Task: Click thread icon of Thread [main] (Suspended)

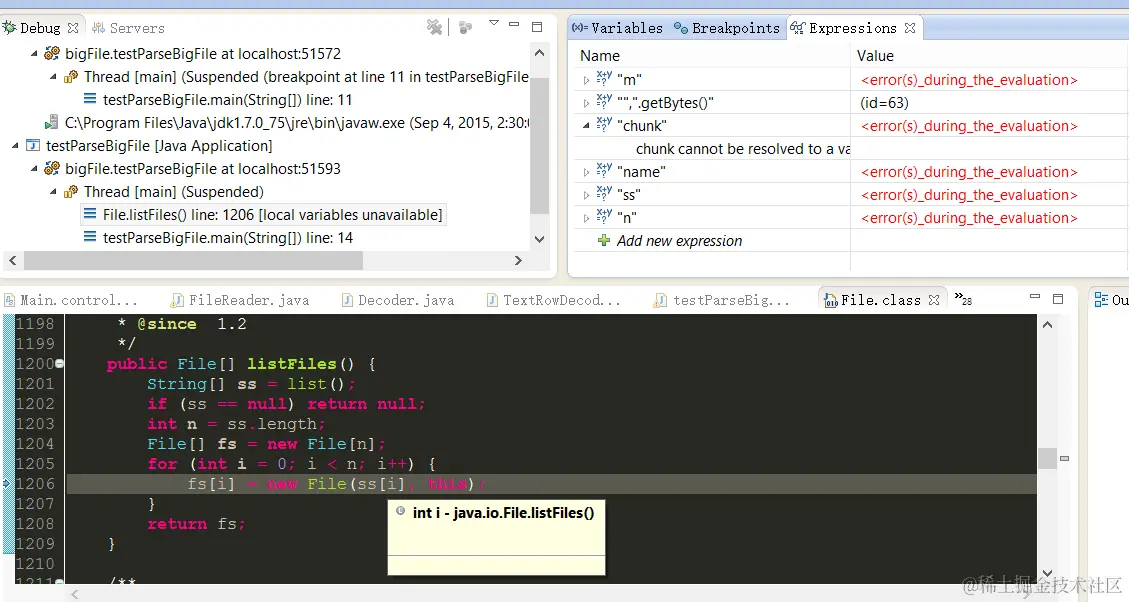Action: tap(71, 192)
